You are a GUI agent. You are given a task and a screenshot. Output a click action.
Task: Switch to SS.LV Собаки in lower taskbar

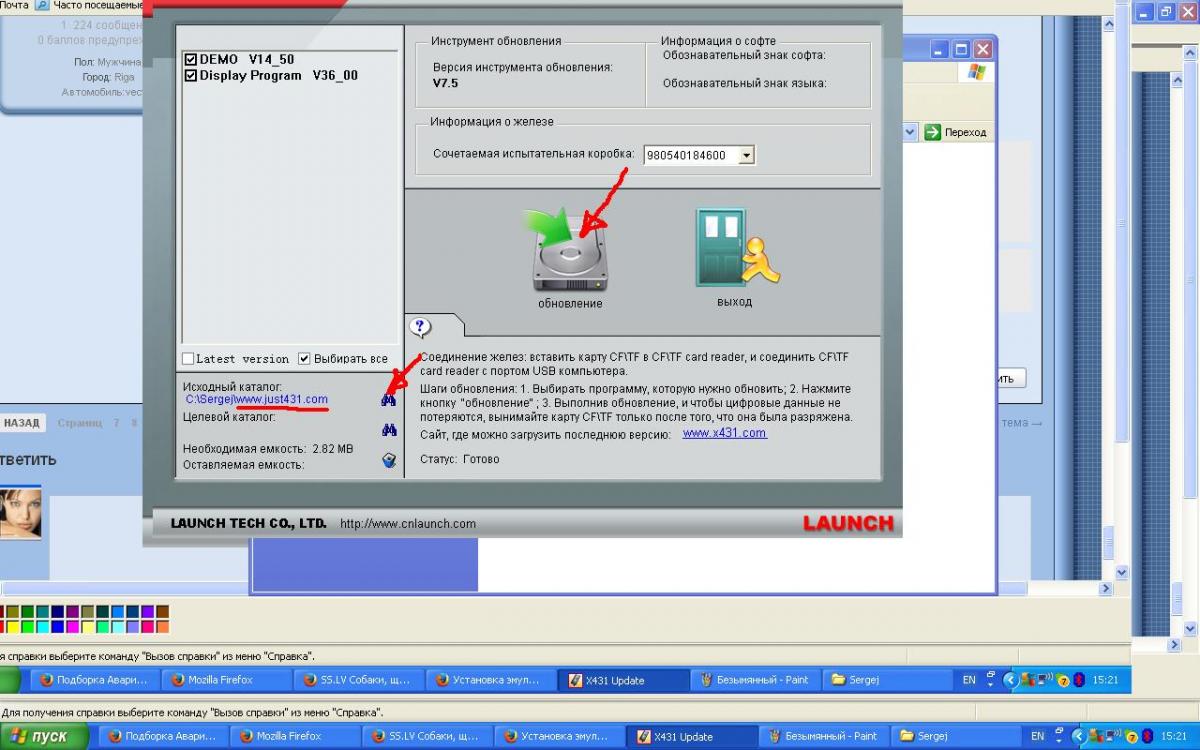point(426,736)
